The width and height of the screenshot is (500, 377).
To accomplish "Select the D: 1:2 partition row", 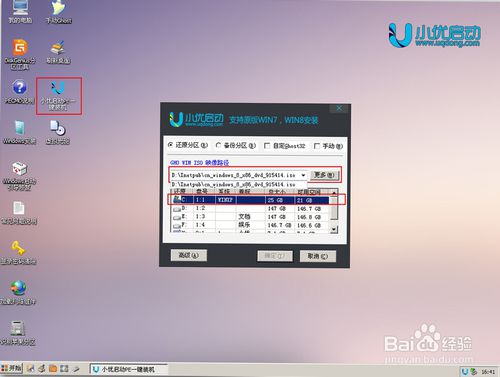I will click(251, 208).
